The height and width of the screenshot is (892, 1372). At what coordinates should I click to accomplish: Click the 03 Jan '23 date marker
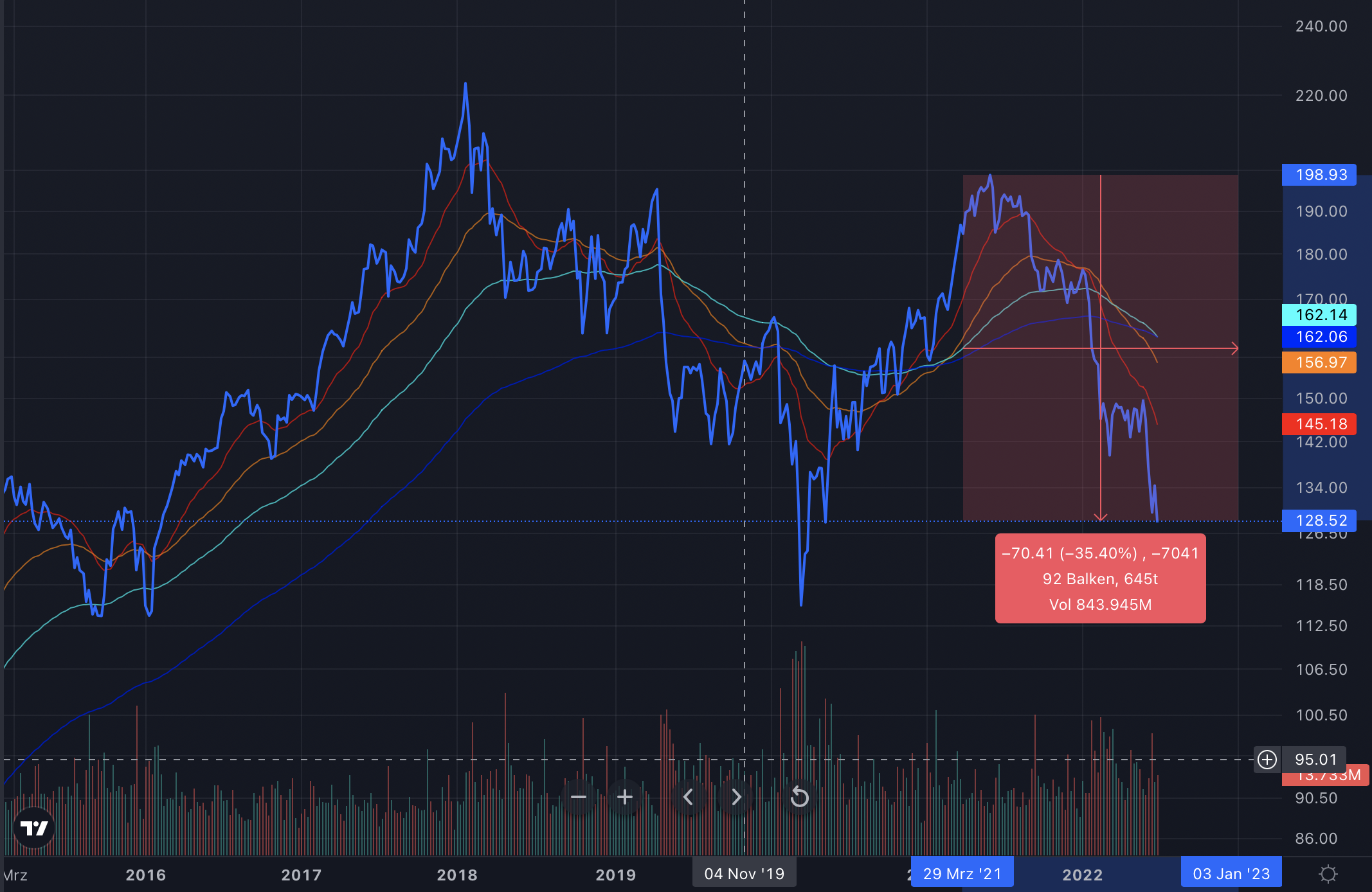coord(1231,874)
